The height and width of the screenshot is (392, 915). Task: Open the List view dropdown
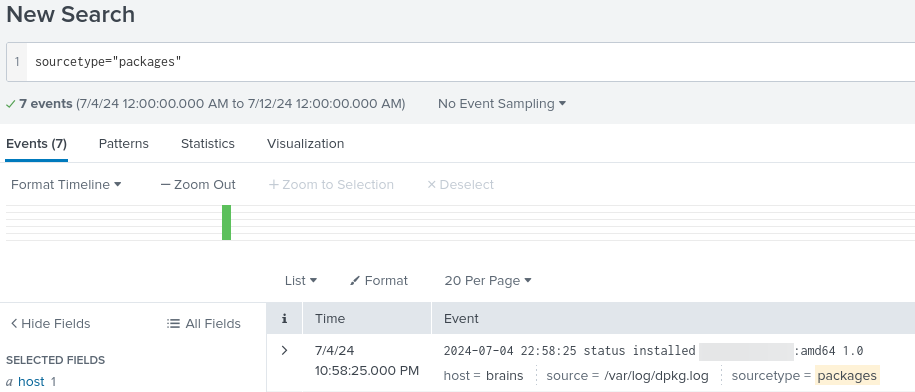[301, 281]
